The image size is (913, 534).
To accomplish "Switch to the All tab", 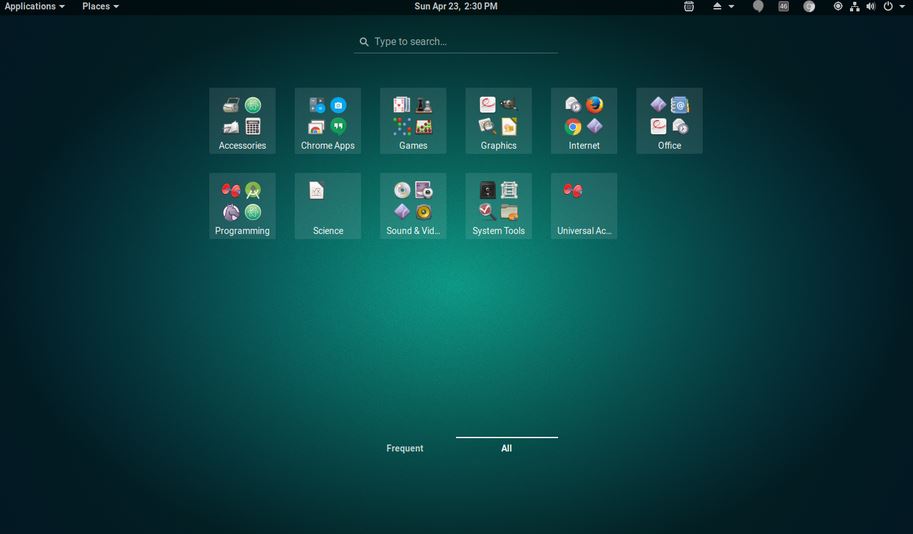I will coord(507,448).
